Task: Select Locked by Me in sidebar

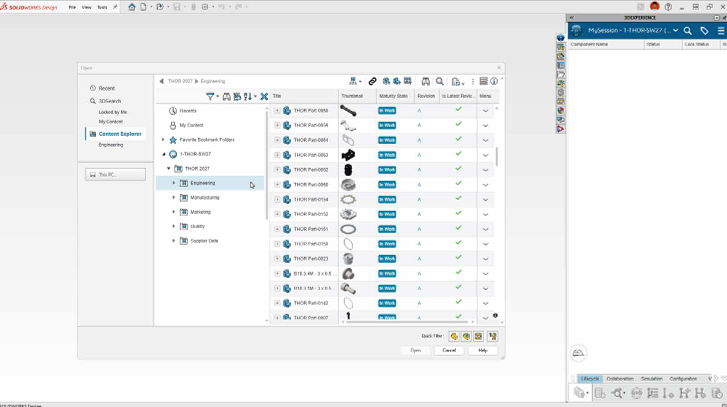Action: coord(113,112)
